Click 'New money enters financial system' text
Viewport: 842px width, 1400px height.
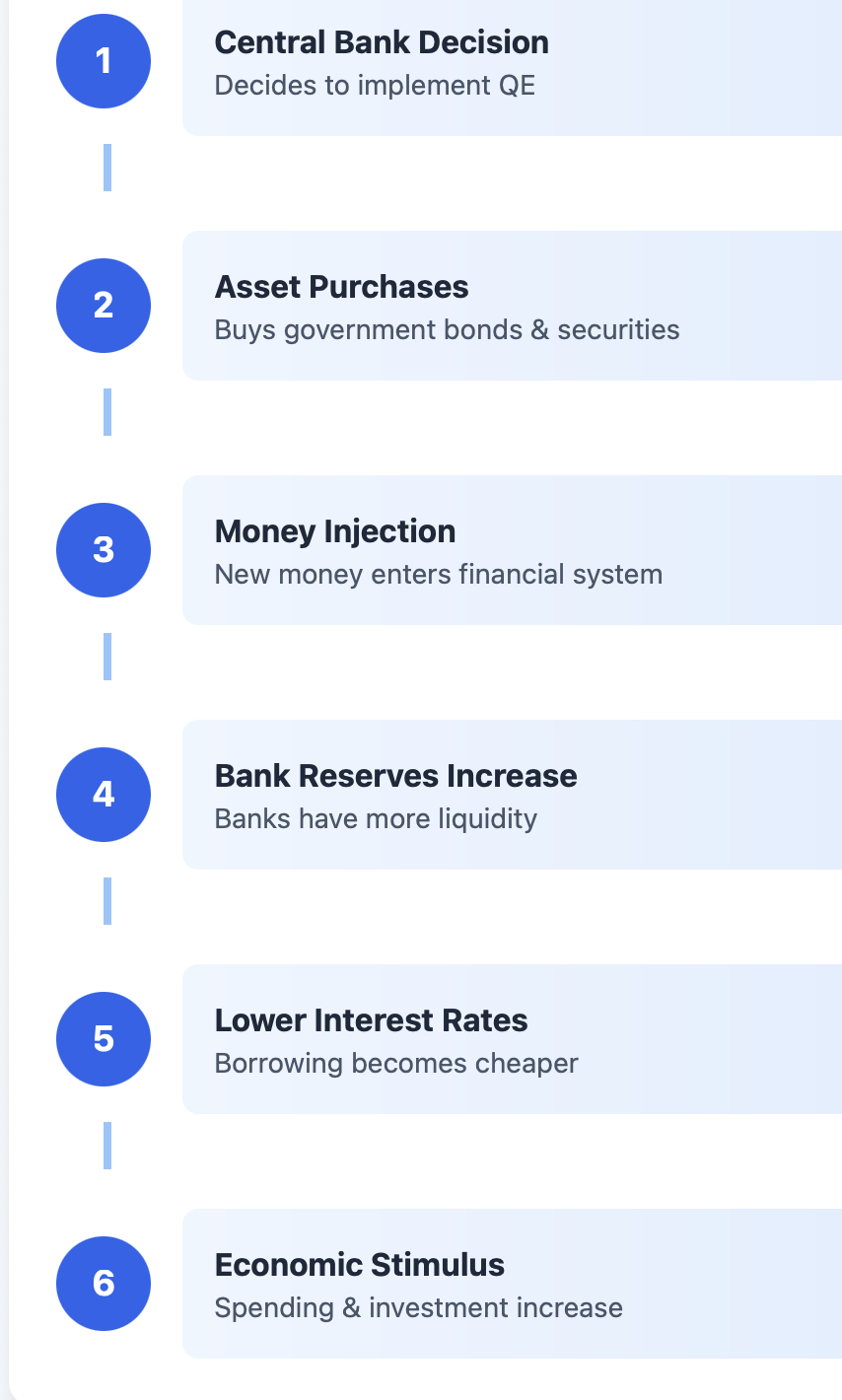(x=439, y=574)
